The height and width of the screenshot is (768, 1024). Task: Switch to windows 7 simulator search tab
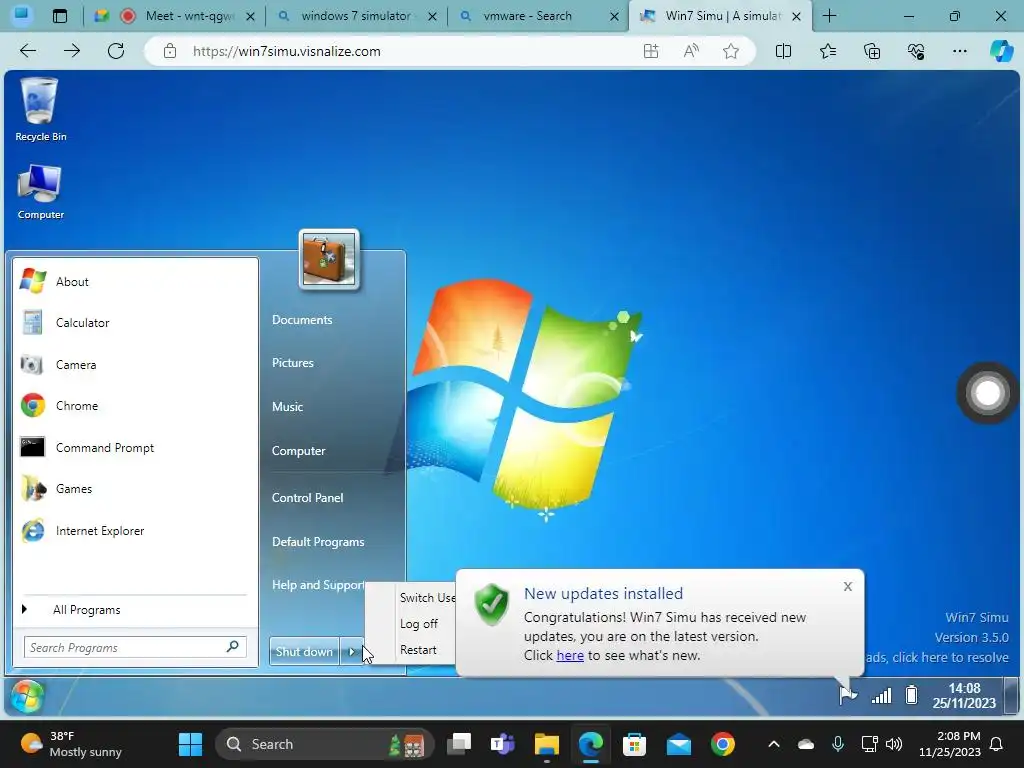[356, 16]
